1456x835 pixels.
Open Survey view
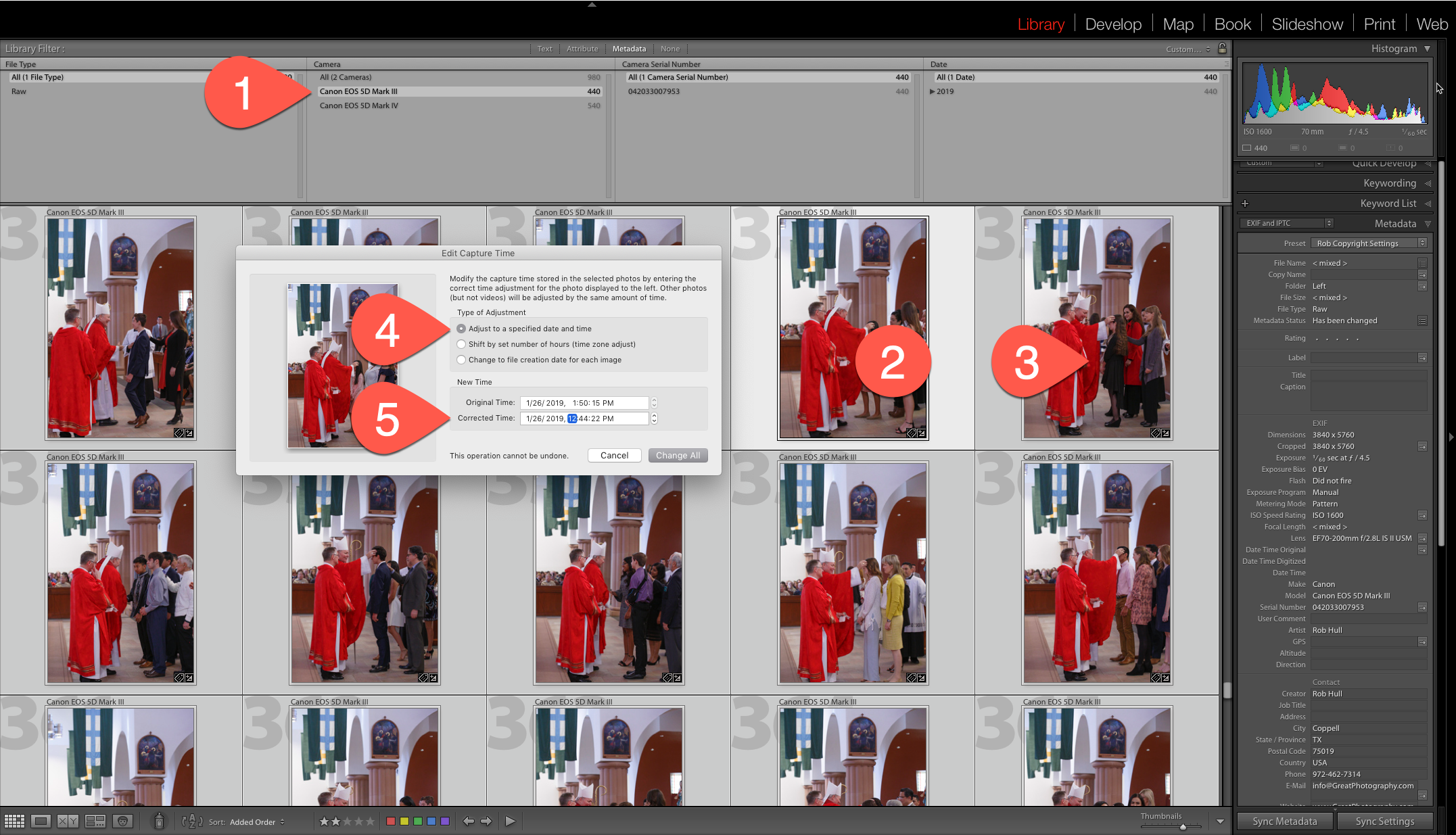point(95,821)
